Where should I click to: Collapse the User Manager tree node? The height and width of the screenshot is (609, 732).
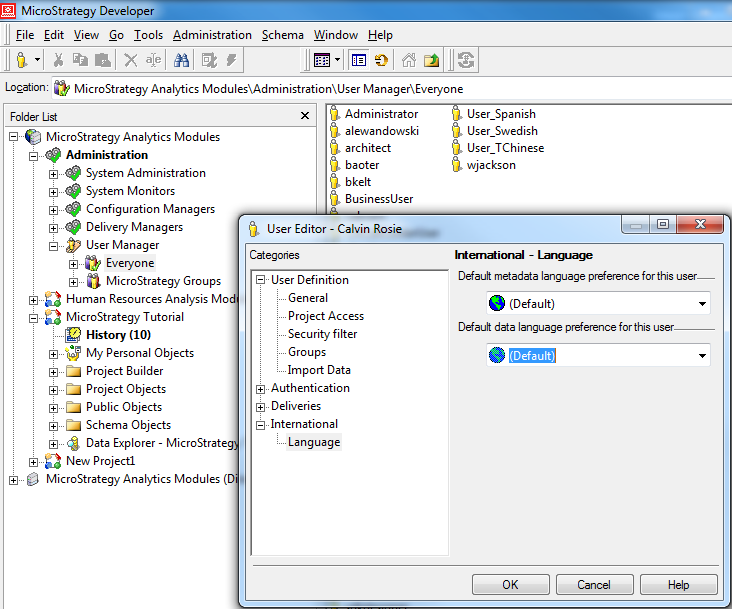pos(54,245)
